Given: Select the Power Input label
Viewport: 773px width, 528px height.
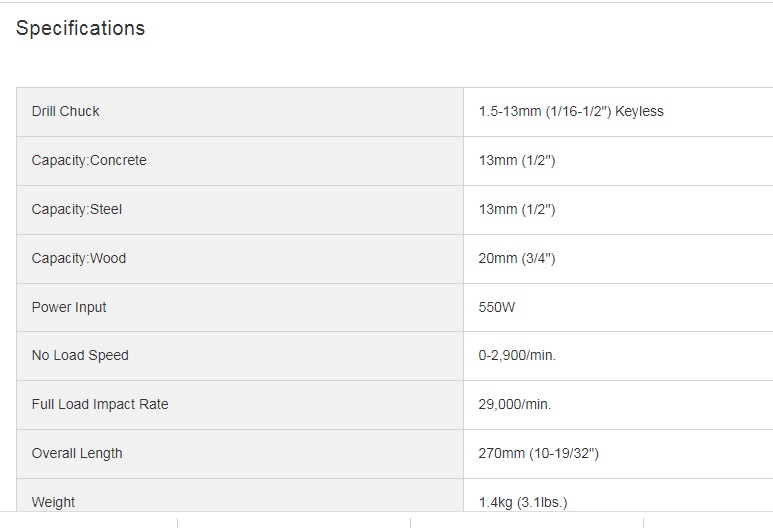Looking at the screenshot, I should (x=69, y=307).
